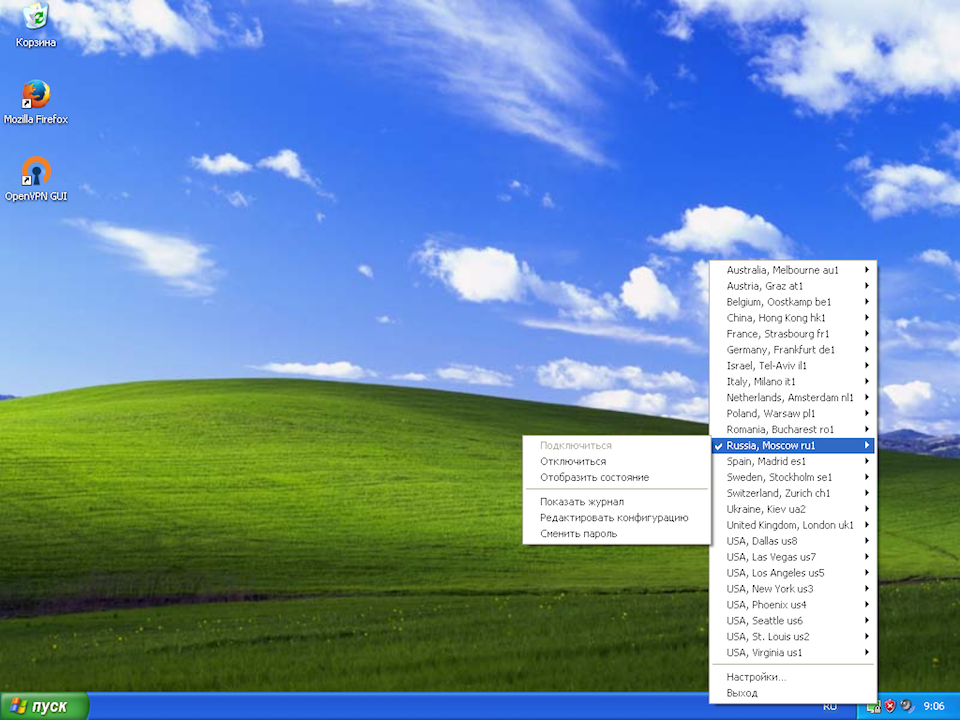Expand the Italy, Milano it1 submenu arrow
Image resolution: width=960 pixels, height=720 pixels.
coord(867,381)
